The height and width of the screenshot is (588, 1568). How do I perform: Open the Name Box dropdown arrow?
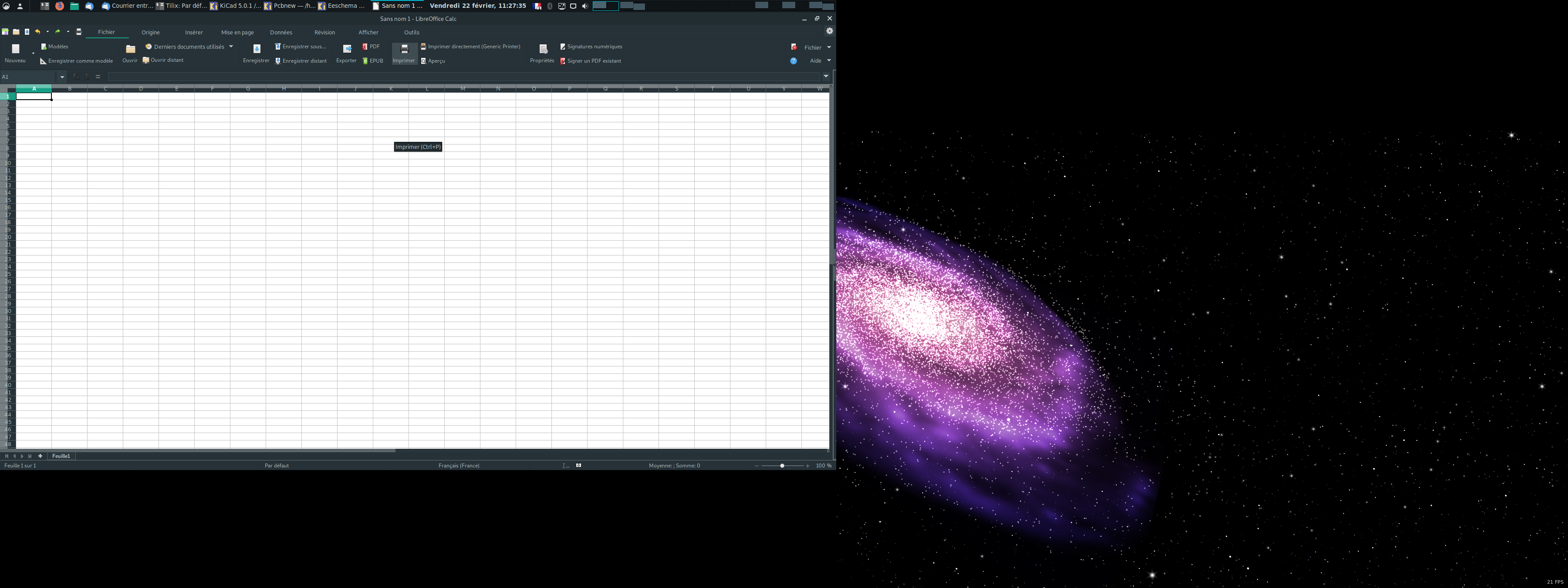(x=62, y=77)
